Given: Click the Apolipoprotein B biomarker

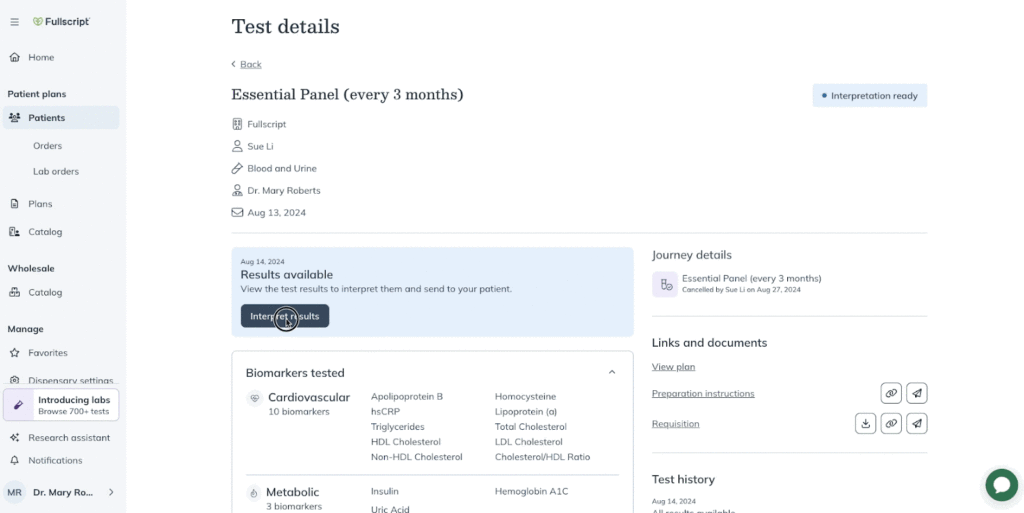Looking at the screenshot, I should tap(407, 397).
